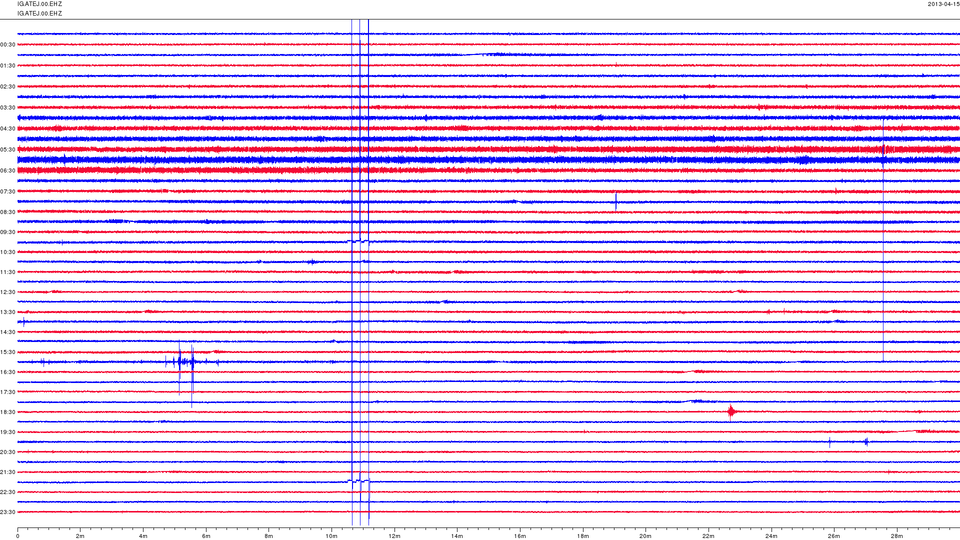This screenshot has height=540, width=960.
Task: Click the 22:30 time label
Action: click(x=8, y=492)
